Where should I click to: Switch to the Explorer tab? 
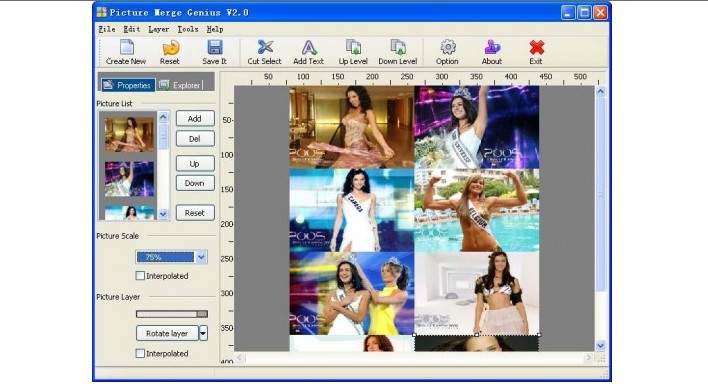click(180, 85)
